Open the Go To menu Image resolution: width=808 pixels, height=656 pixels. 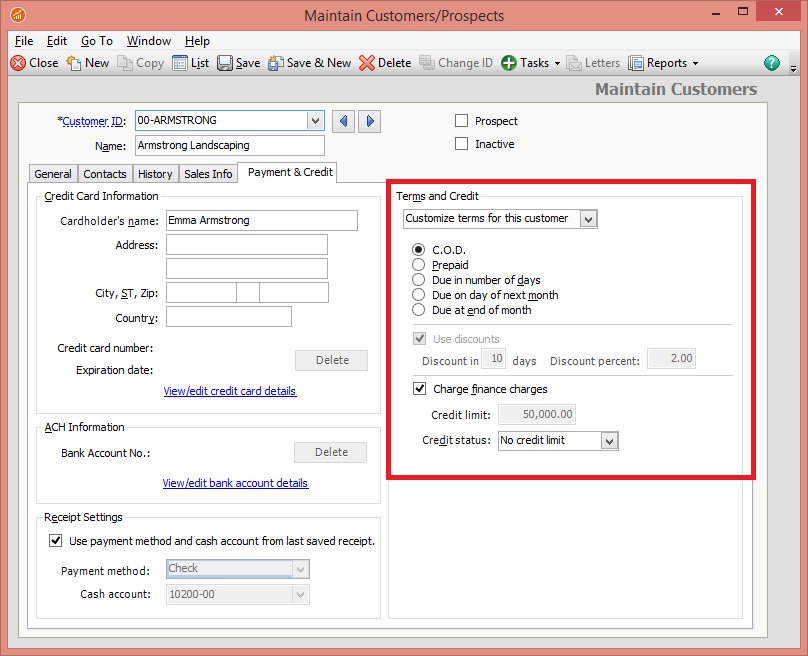[x=96, y=41]
